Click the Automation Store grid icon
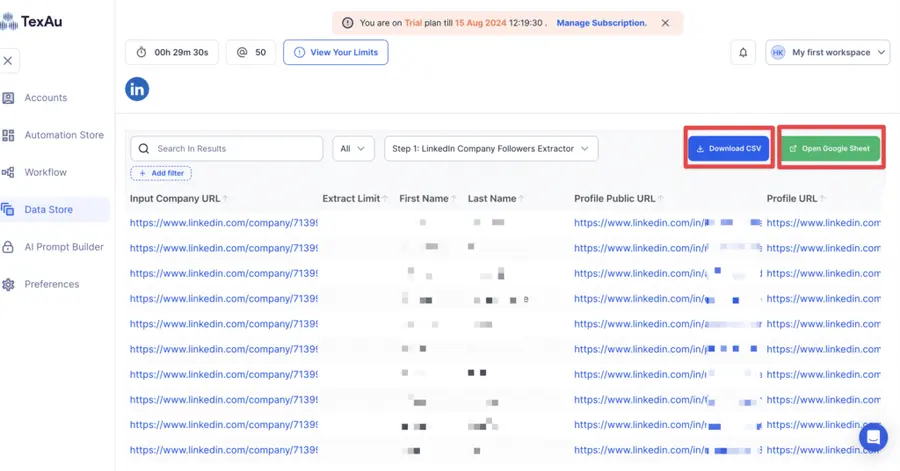 pyautogui.click(x=8, y=135)
